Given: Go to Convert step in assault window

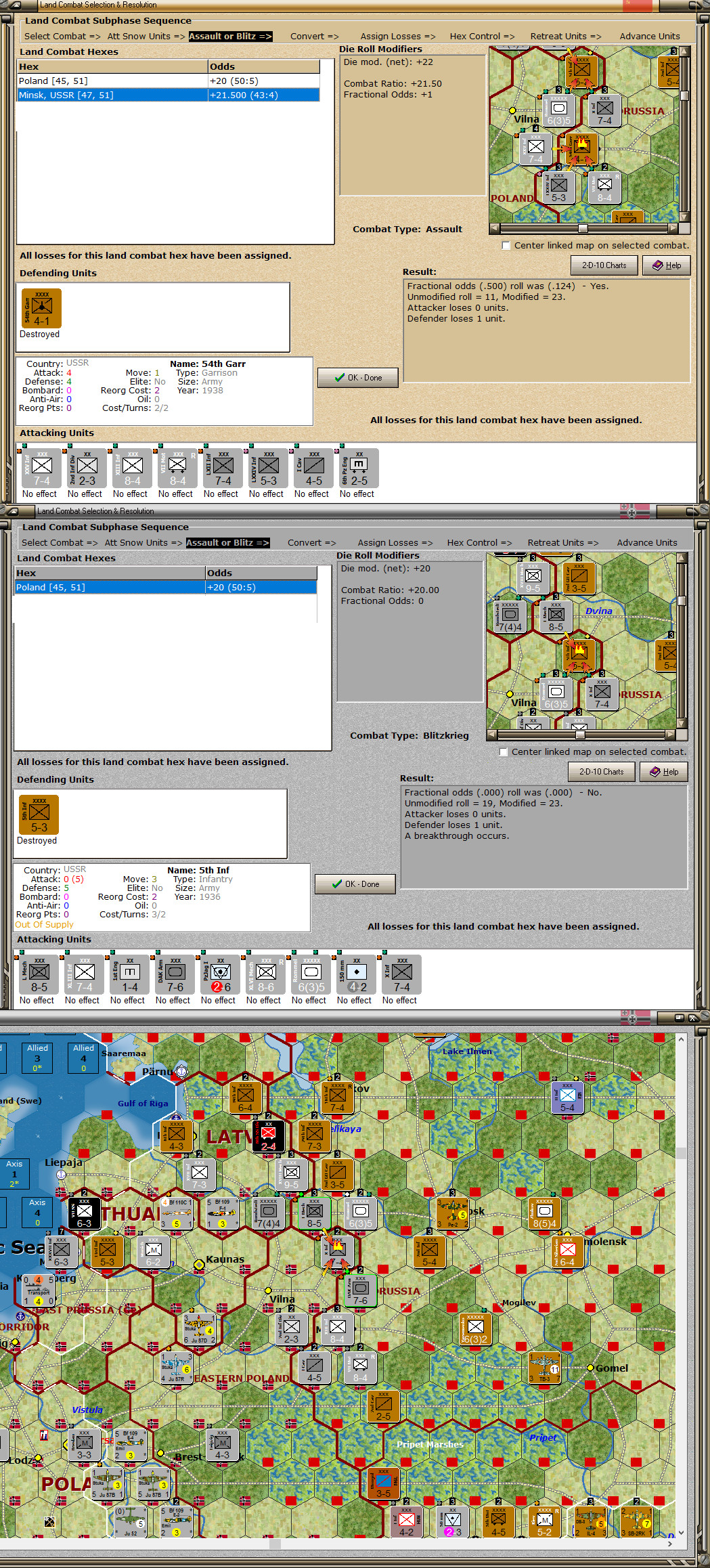Looking at the screenshot, I should 314,37.
